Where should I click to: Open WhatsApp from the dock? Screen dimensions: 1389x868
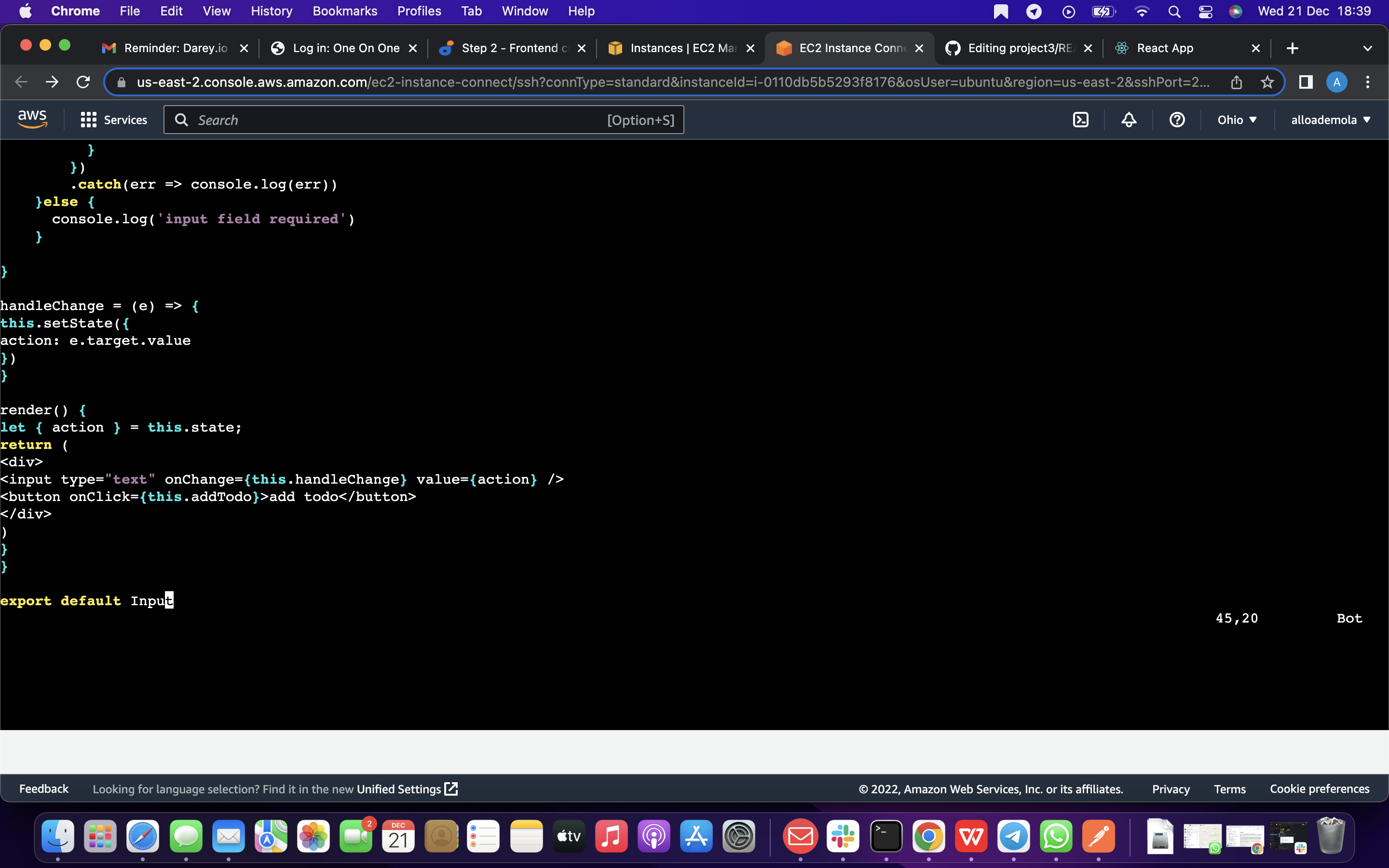coord(1057,837)
